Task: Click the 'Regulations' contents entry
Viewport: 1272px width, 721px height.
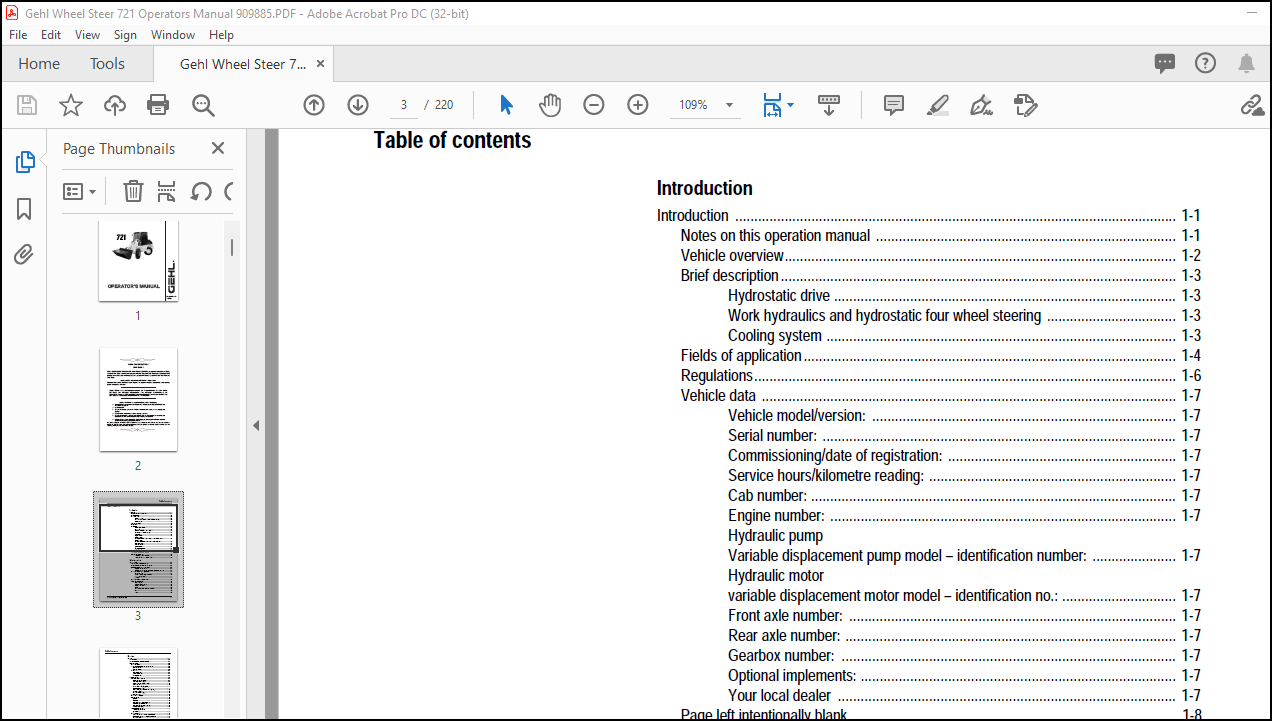Action: tap(717, 376)
